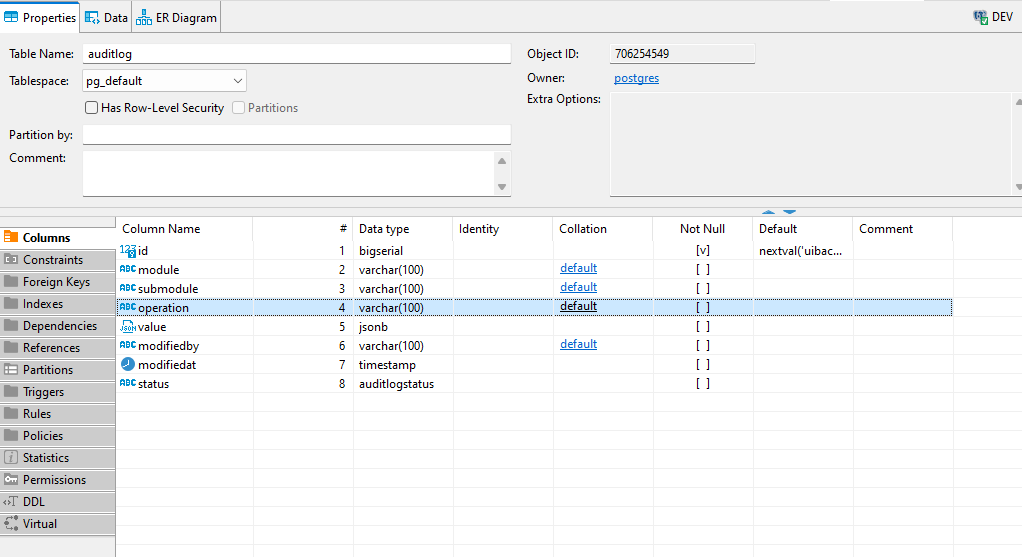Select the Virtual section icon
The image size is (1022, 557).
11,524
